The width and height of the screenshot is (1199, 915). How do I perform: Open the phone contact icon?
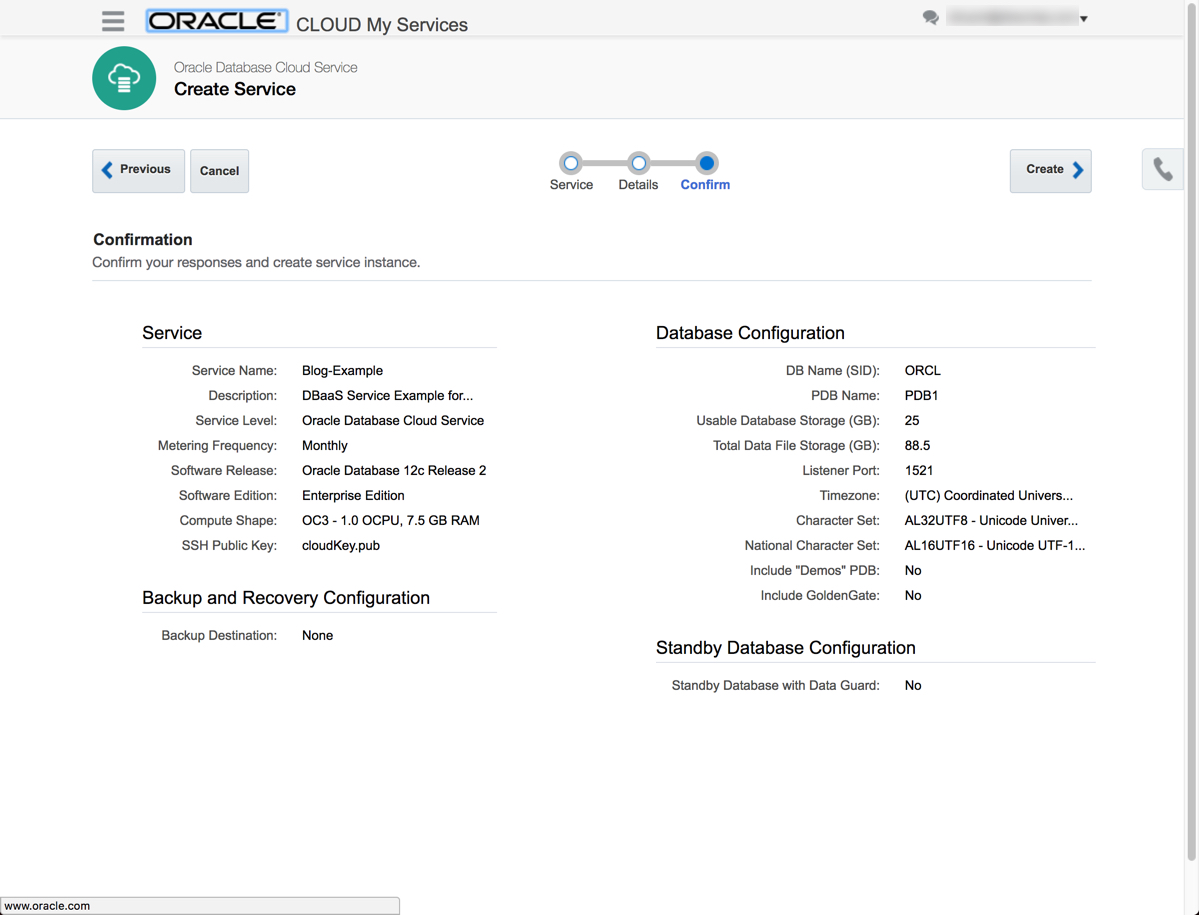pyautogui.click(x=1162, y=169)
